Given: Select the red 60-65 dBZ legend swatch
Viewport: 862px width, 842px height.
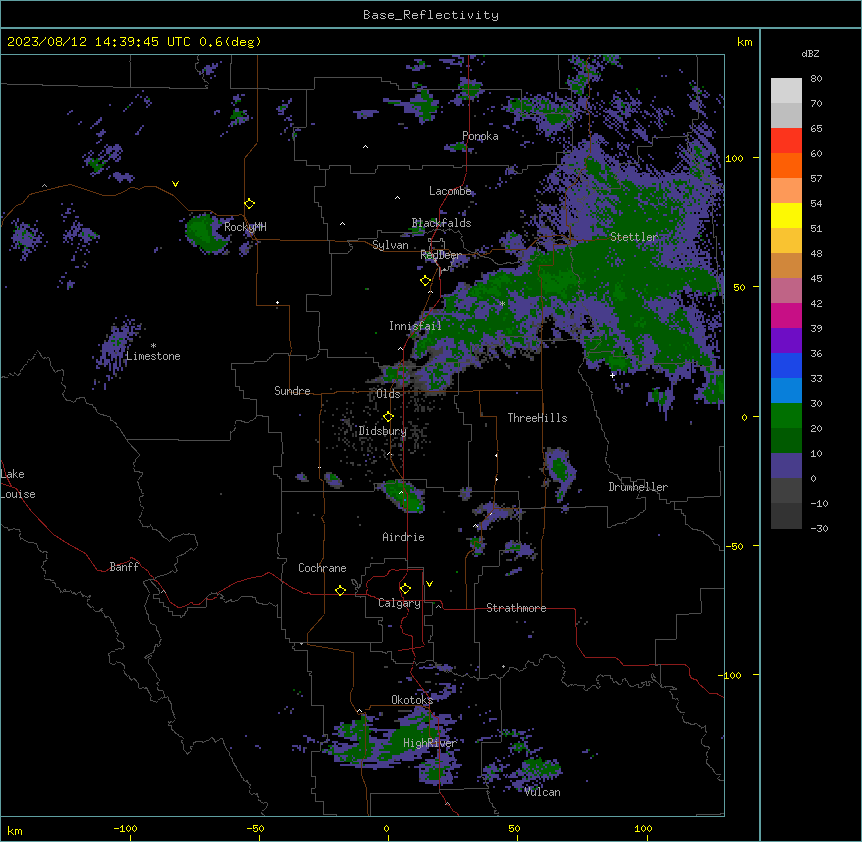Looking at the screenshot, I should 786,140.
